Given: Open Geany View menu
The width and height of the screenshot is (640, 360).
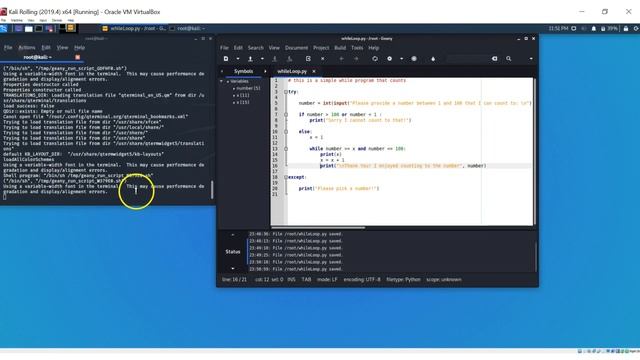Looking at the screenshot, I should coord(274,48).
